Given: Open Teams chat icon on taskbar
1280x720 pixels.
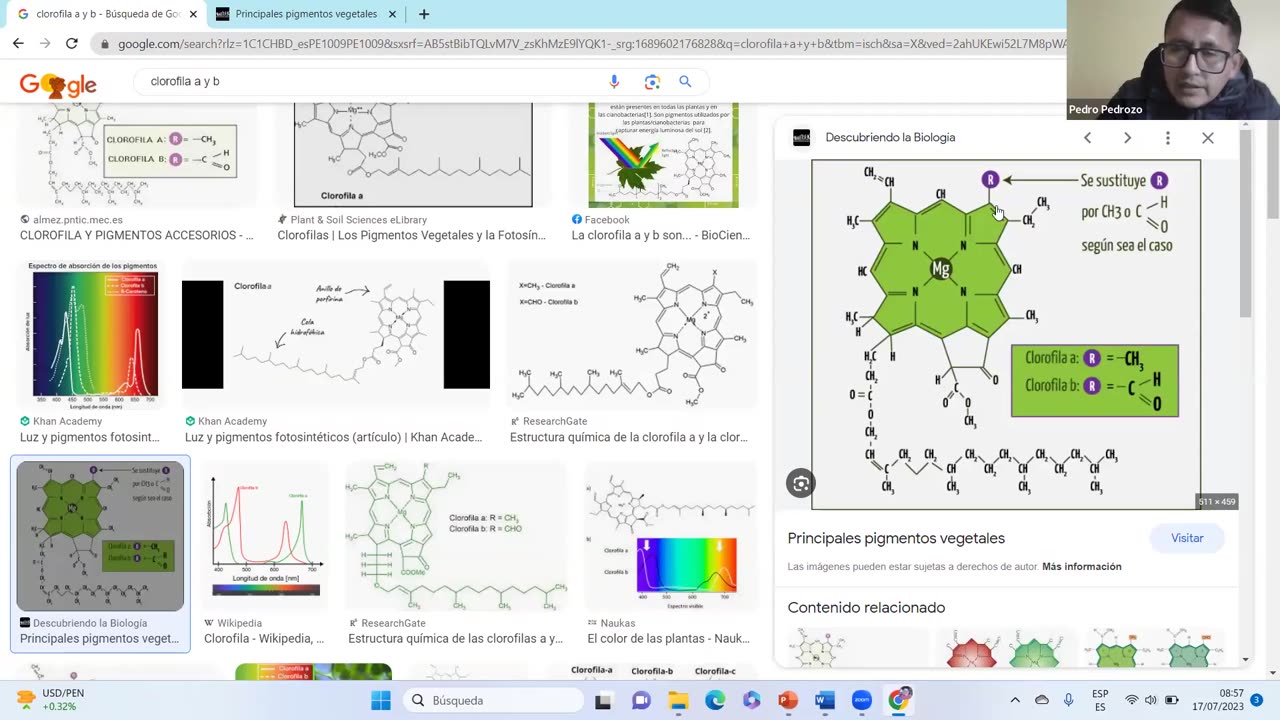Looking at the screenshot, I should [641, 700].
